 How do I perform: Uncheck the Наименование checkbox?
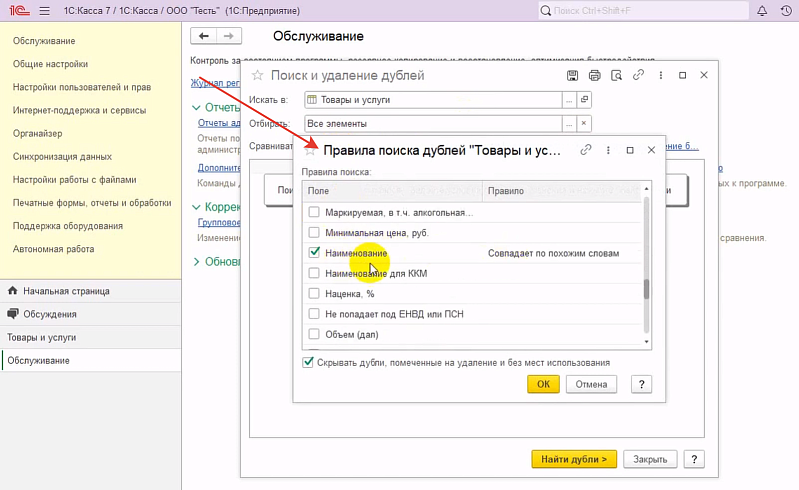pos(314,252)
